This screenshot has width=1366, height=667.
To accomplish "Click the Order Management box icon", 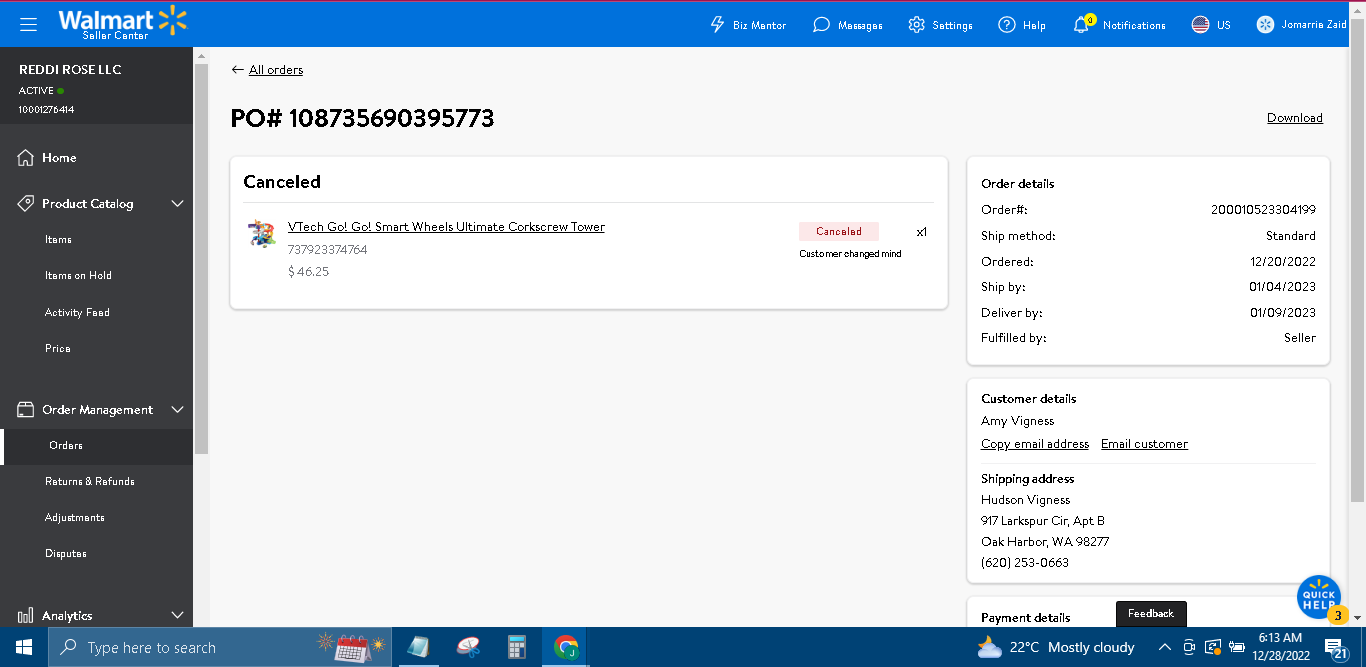I will [26, 410].
